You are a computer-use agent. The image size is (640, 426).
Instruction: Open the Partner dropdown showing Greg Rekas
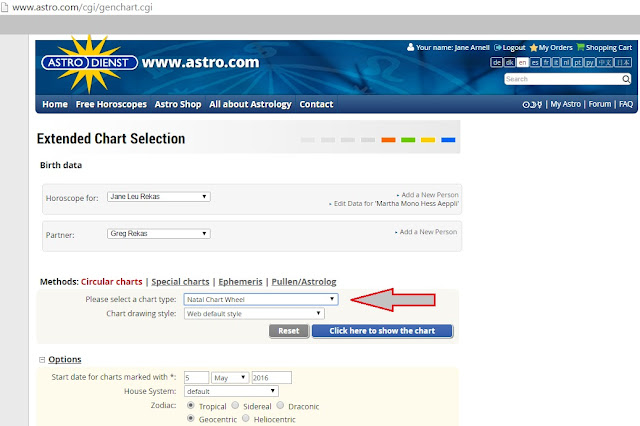[159, 233]
